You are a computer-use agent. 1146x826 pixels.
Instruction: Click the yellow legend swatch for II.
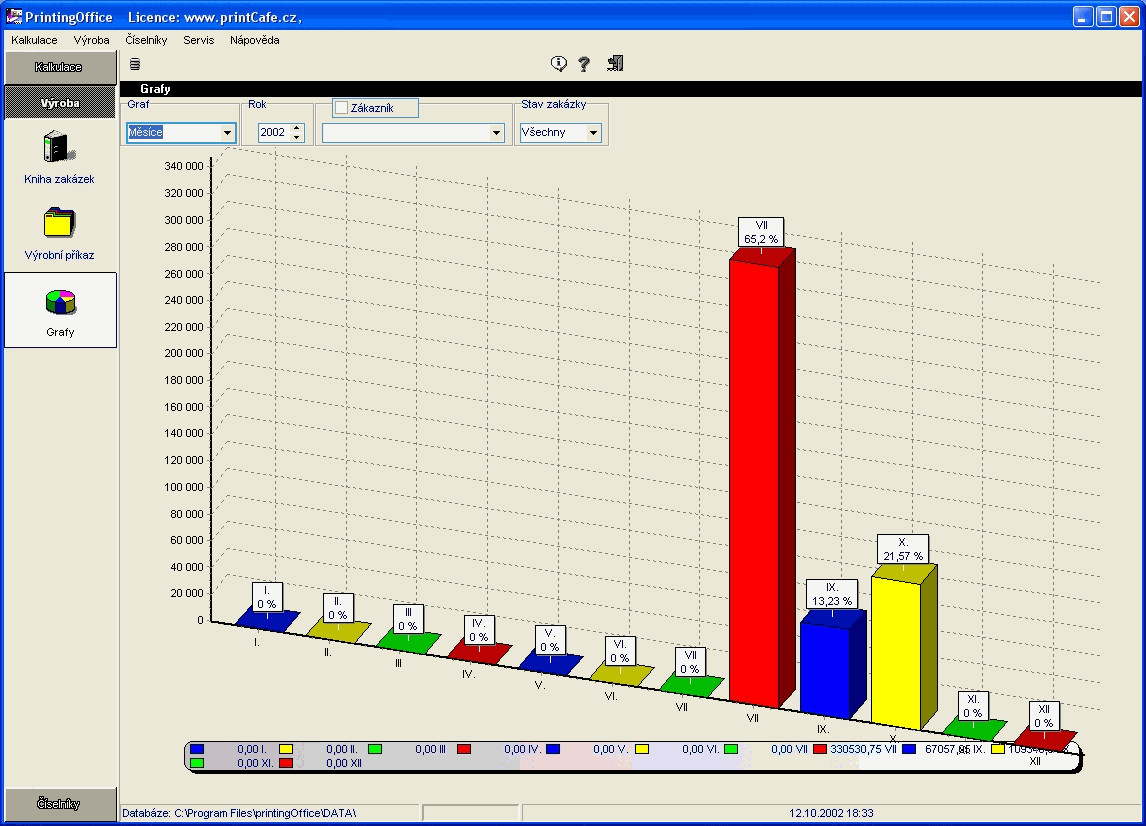286,749
